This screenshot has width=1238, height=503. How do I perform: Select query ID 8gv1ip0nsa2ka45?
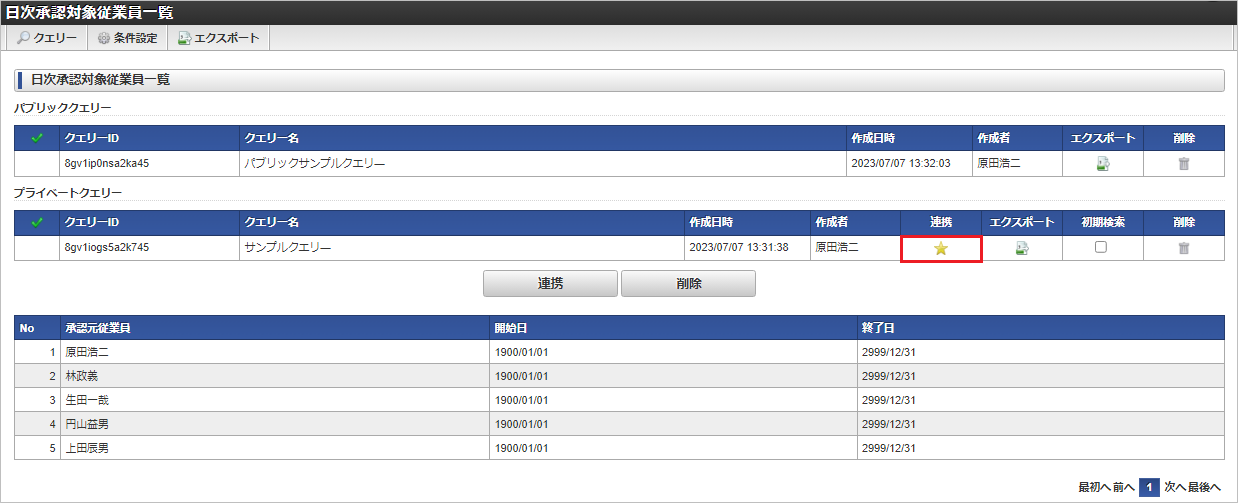tap(106, 163)
